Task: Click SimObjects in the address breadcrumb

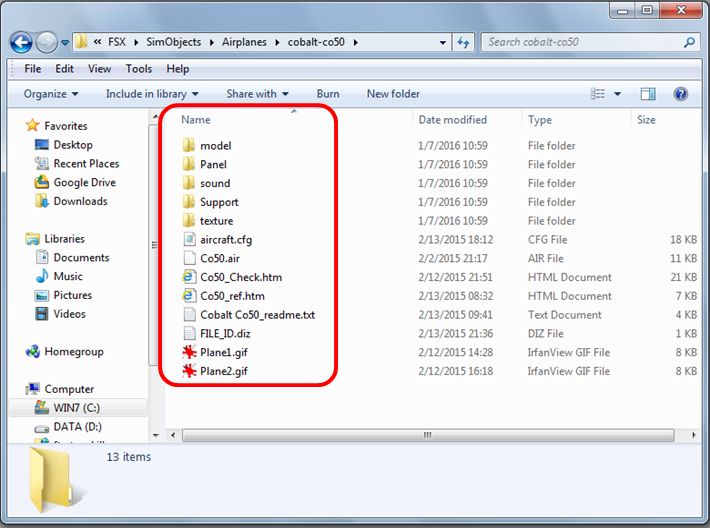Action: (173, 42)
